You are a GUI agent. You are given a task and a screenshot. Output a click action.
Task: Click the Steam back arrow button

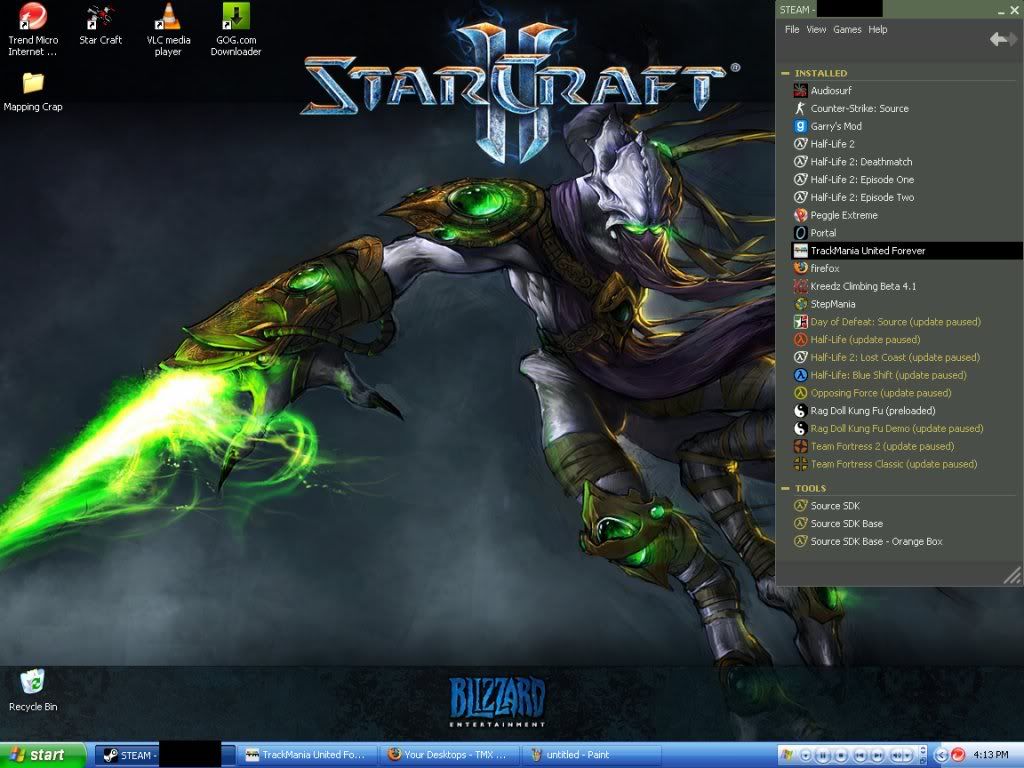(x=997, y=40)
